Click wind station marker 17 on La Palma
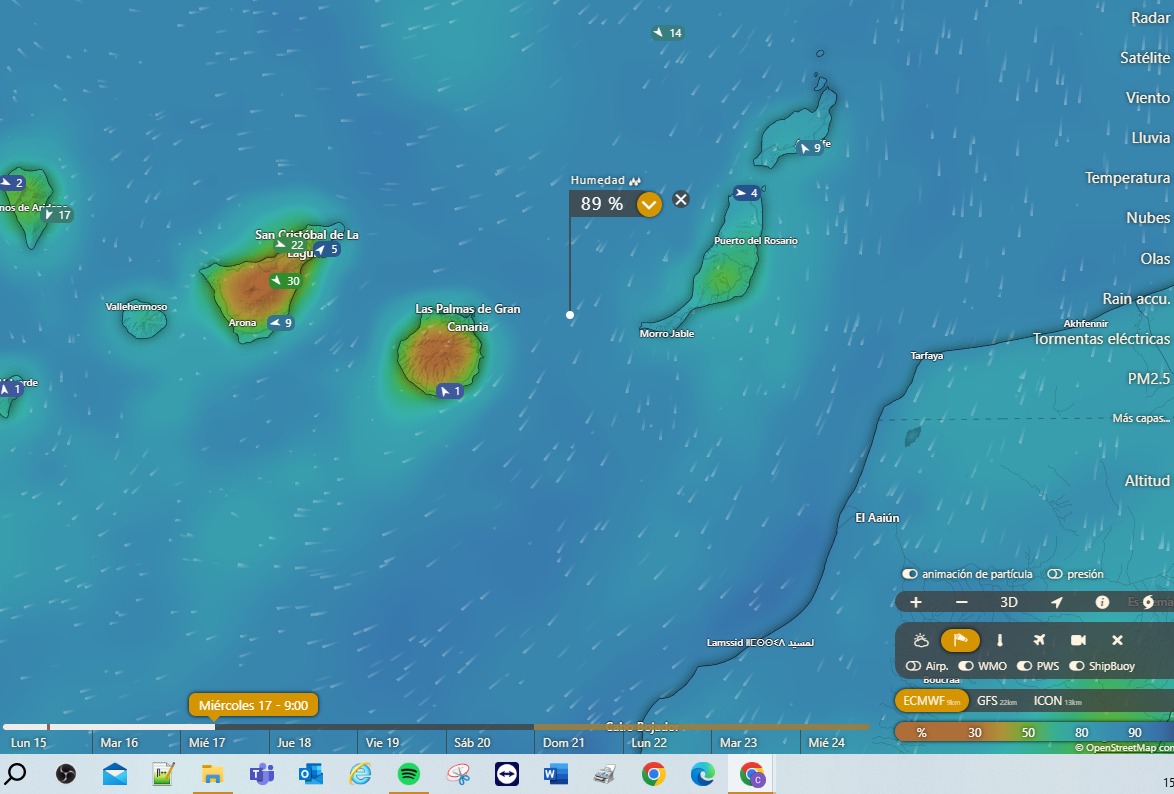Viewport: 1174px width, 794px height. pos(57,215)
